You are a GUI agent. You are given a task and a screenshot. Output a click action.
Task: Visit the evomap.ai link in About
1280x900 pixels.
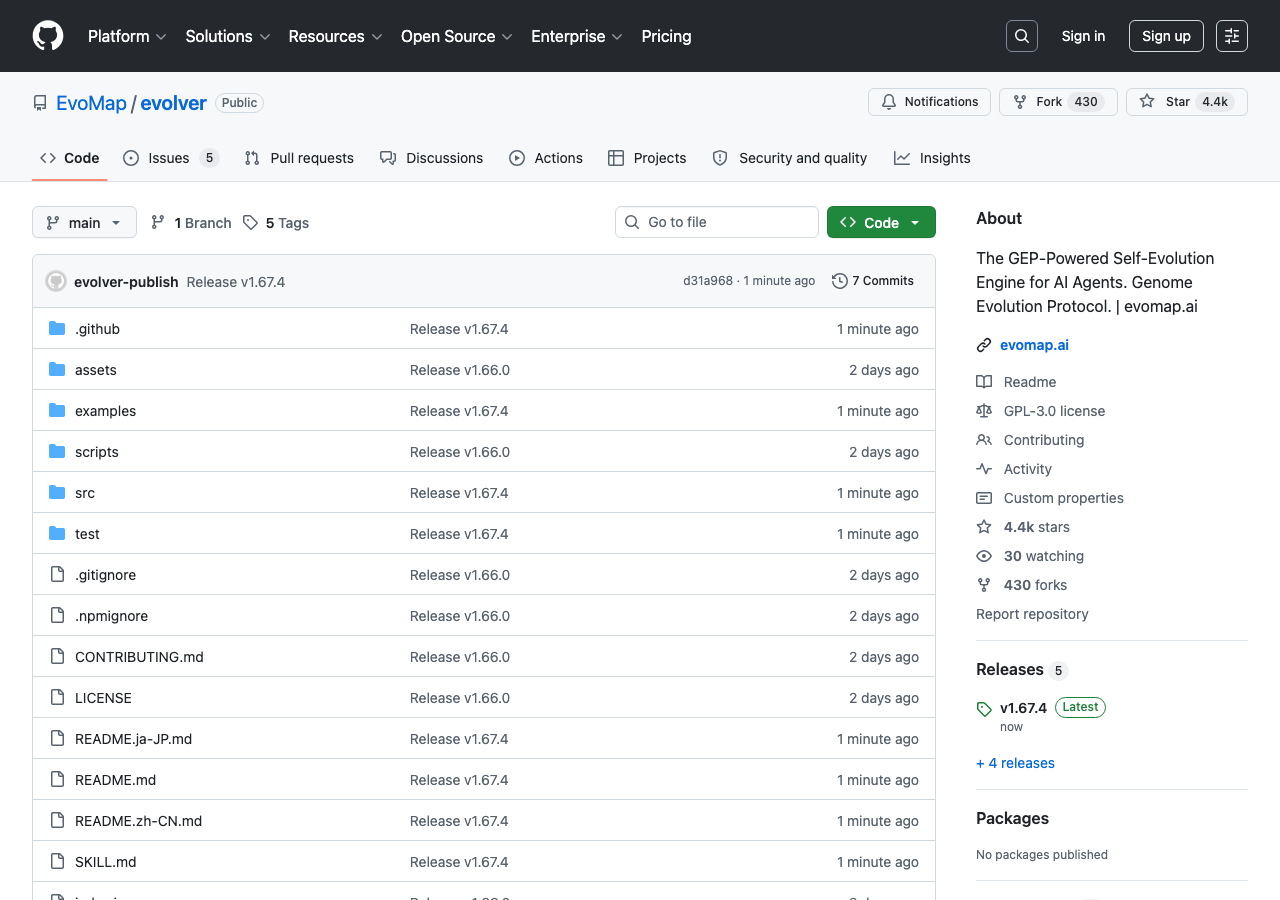pos(1034,344)
